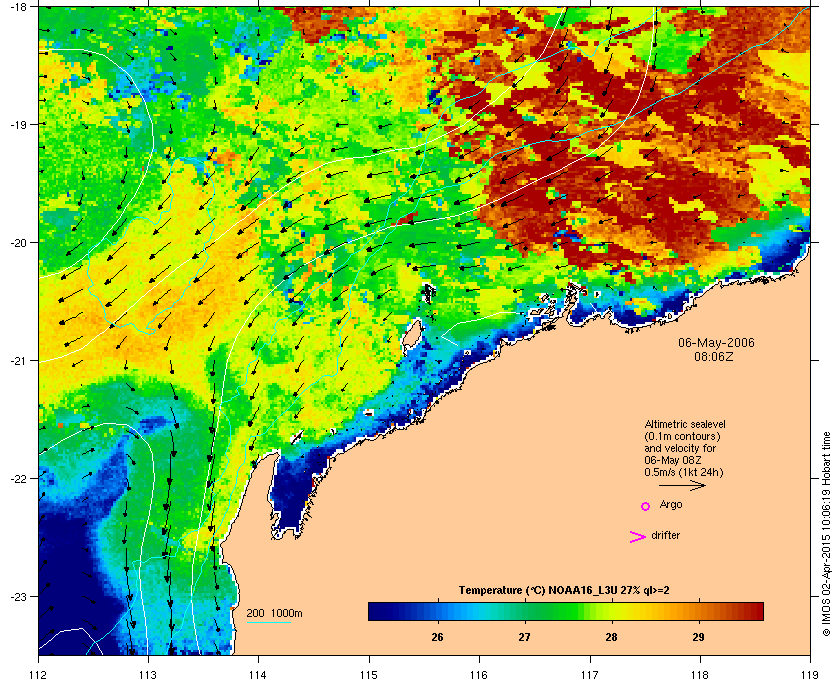Click the Temperature NOAA16_L3U colorbar title
Screen dimensions: 840x680
564,591
